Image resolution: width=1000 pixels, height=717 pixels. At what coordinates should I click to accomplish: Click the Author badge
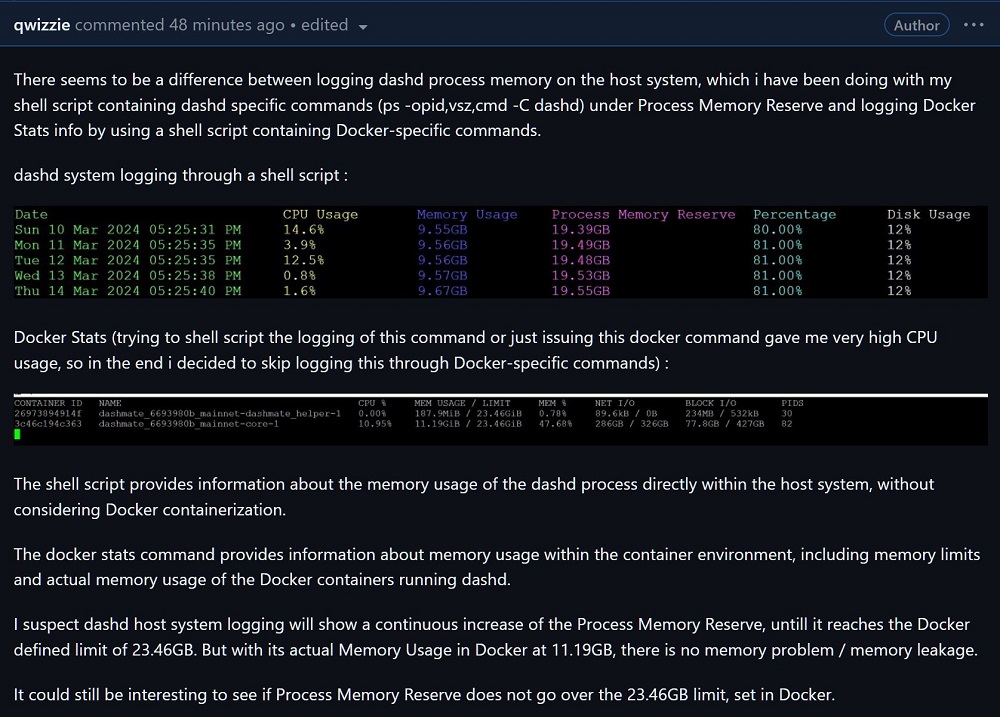coord(916,25)
